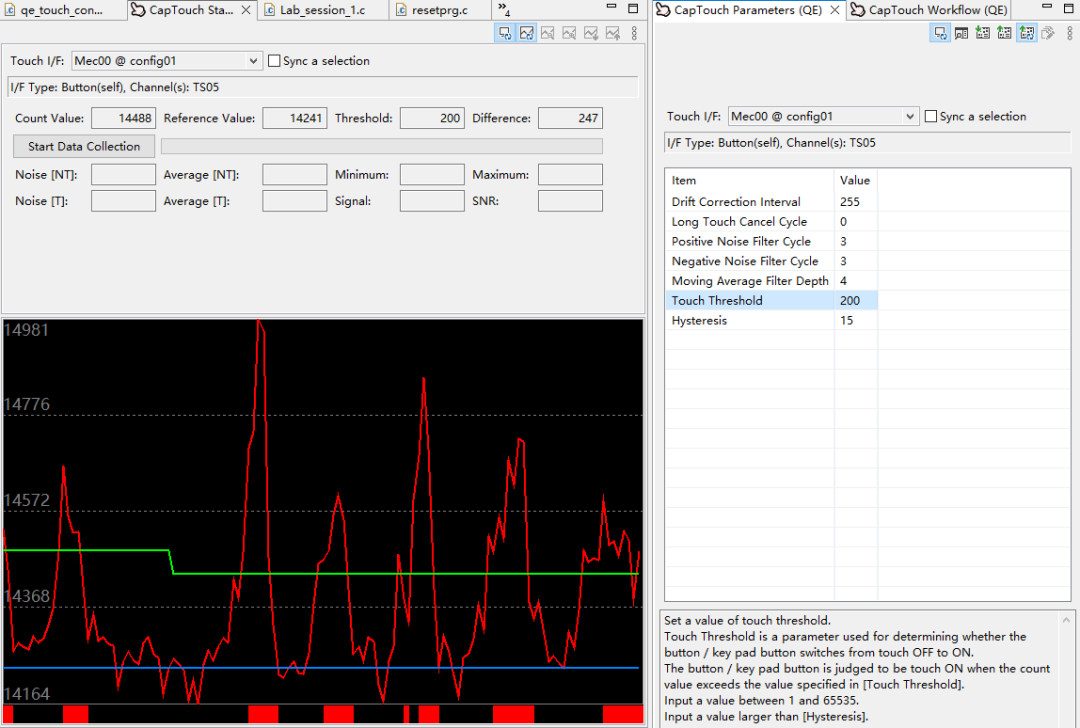Click the Start Data Collection button
This screenshot has width=1080, height=728.
[84, 146]
